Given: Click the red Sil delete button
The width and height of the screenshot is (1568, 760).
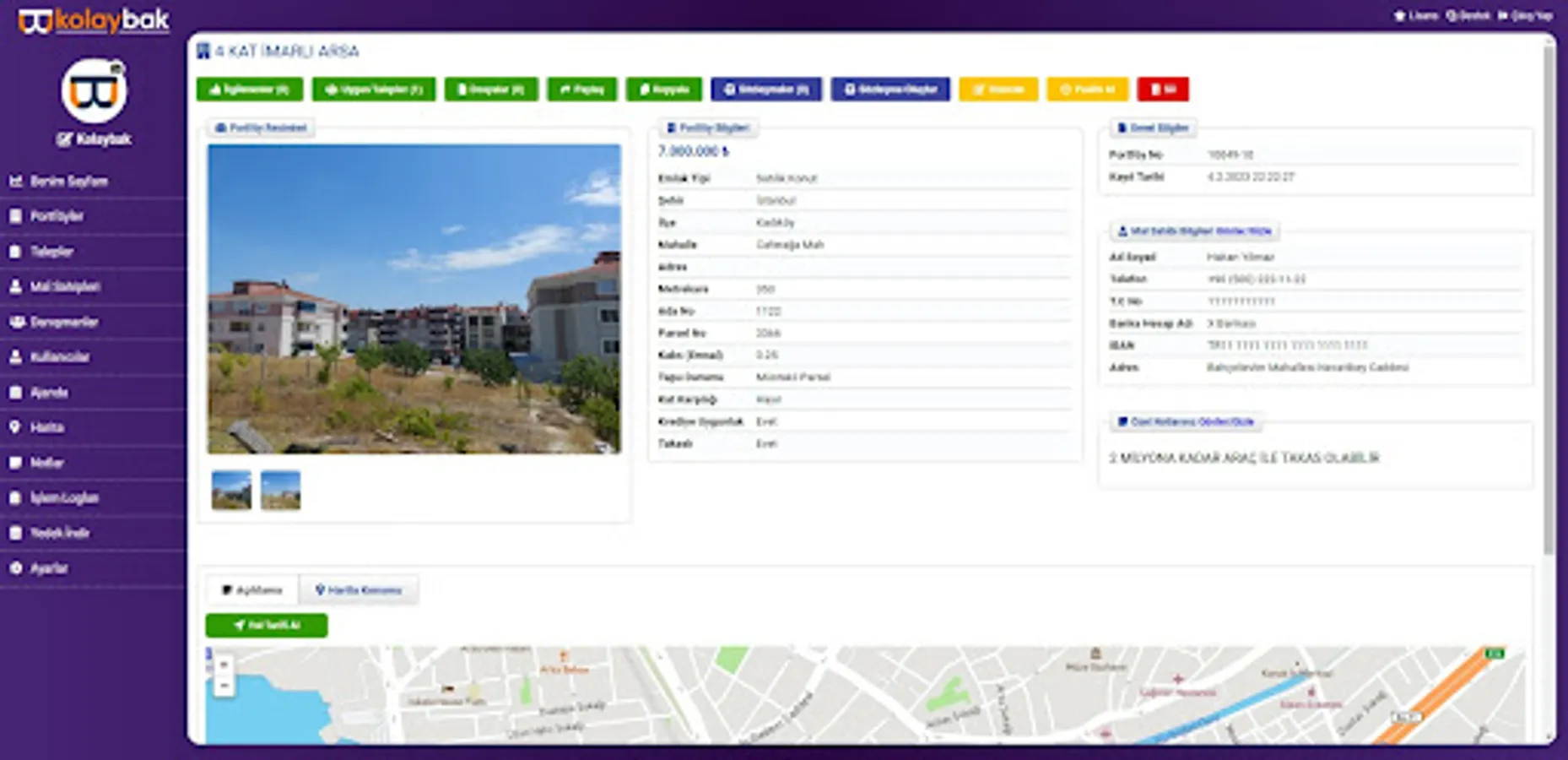Looking at the screenshot, I should pyautogui.click(x=1163, y=89).
